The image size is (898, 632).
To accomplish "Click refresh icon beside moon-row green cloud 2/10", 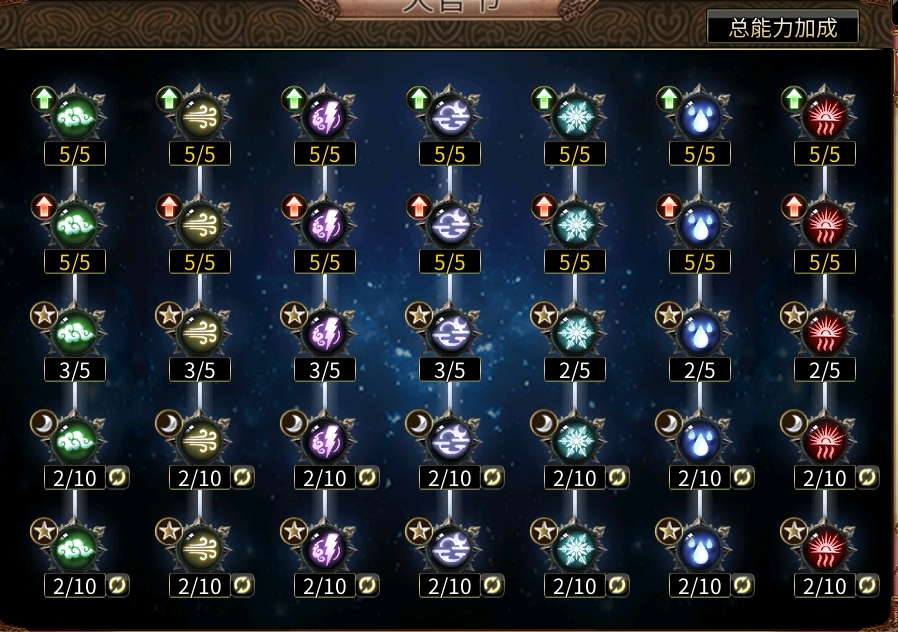I will pyautogui.click(x=117, y=477).
